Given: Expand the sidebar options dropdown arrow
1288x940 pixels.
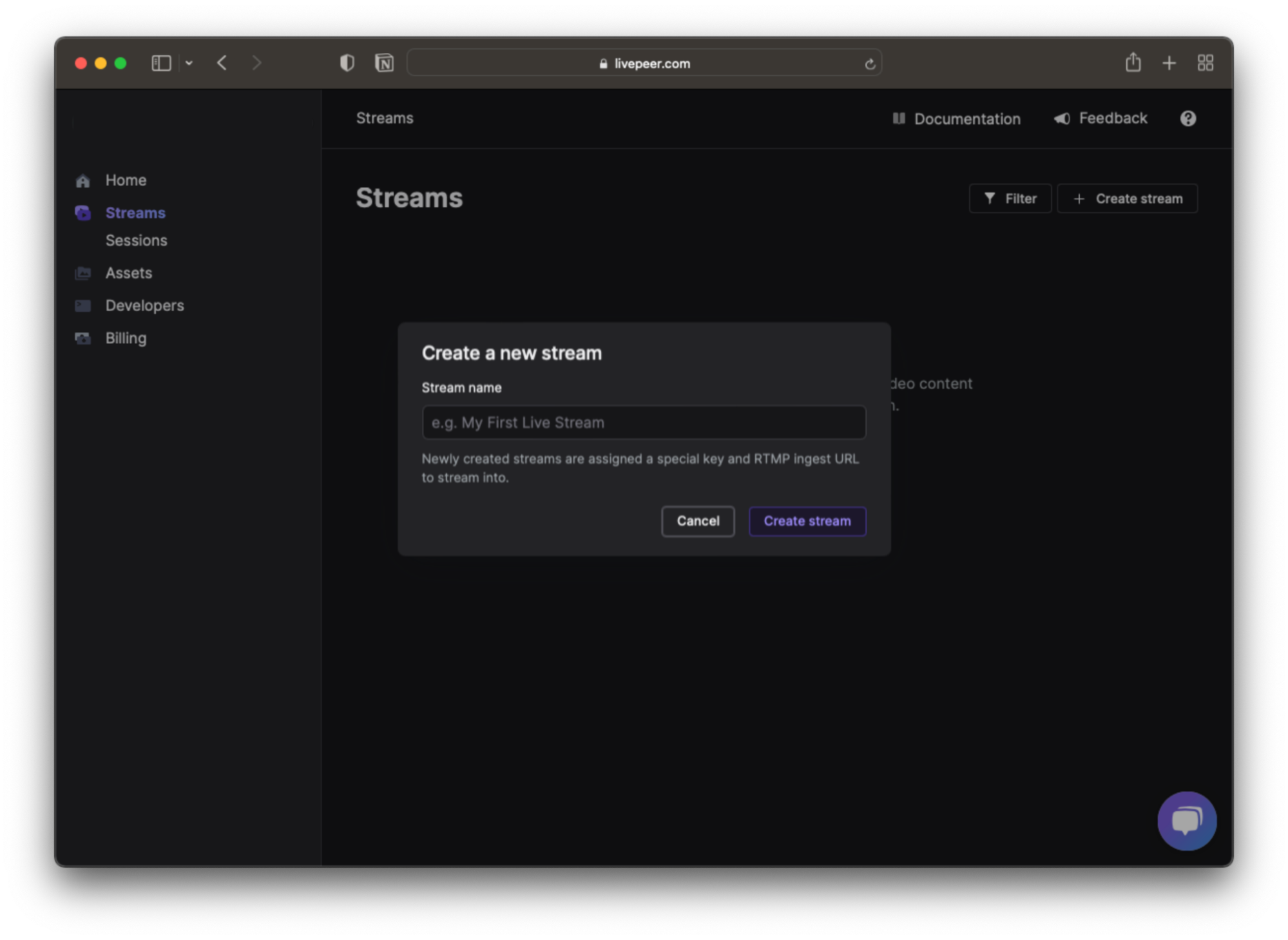Looking at the screenshot, I should click(189, 63).
